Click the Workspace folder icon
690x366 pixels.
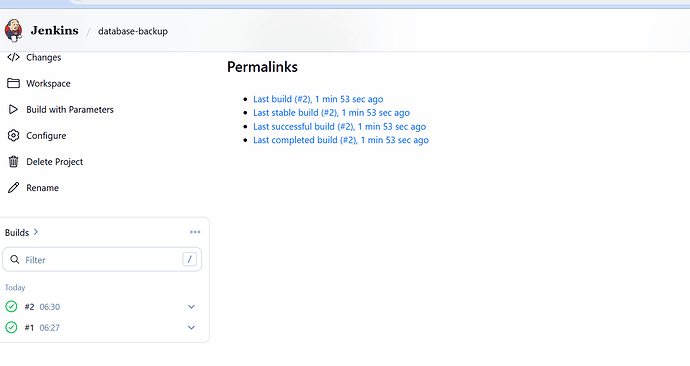click(13, 83)
